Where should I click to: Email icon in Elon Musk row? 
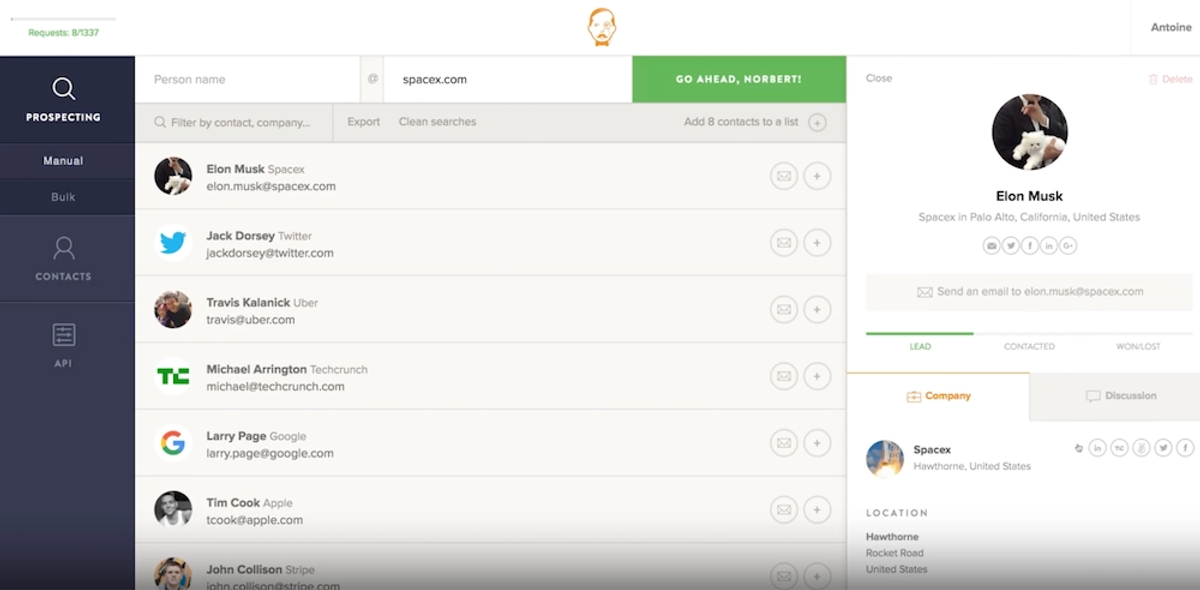(784, 176)
